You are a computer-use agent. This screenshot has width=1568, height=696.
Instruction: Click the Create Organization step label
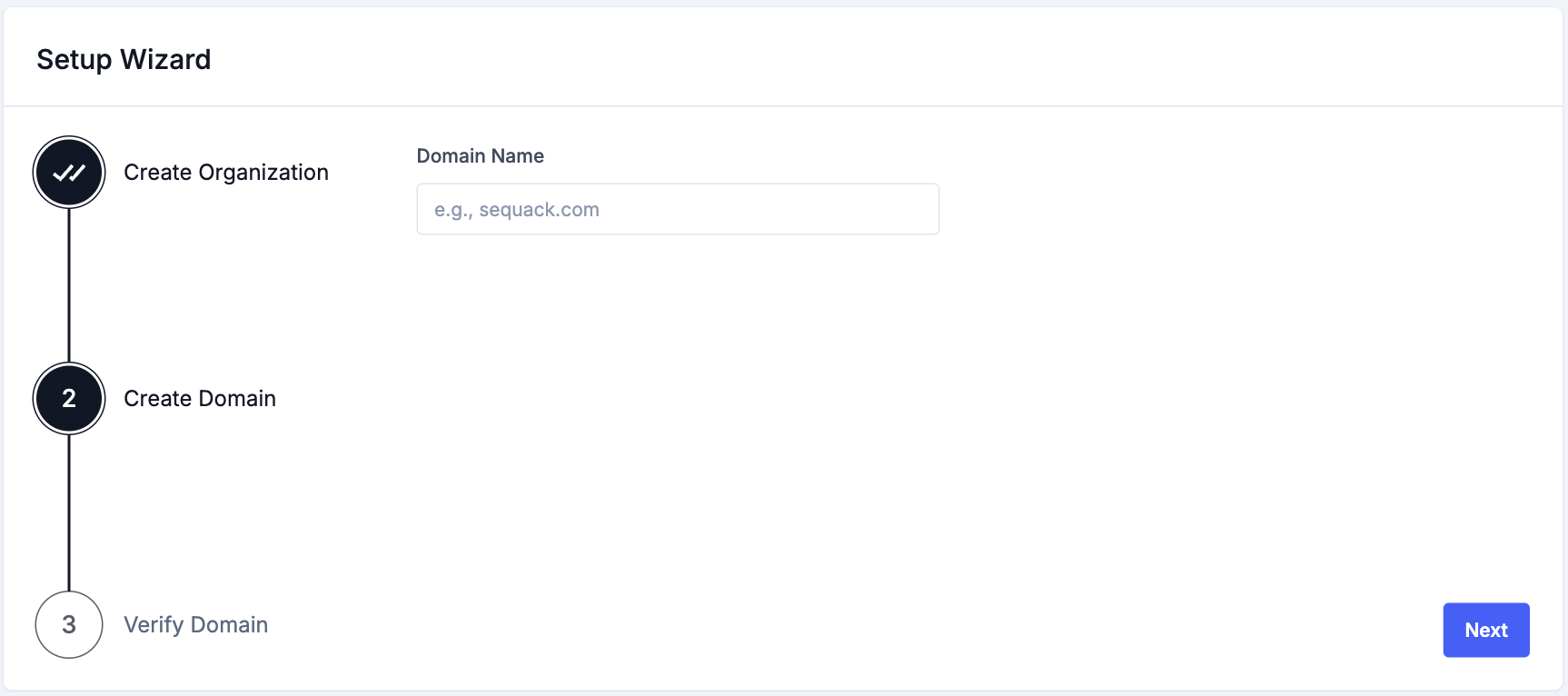(x=226, y=172)
